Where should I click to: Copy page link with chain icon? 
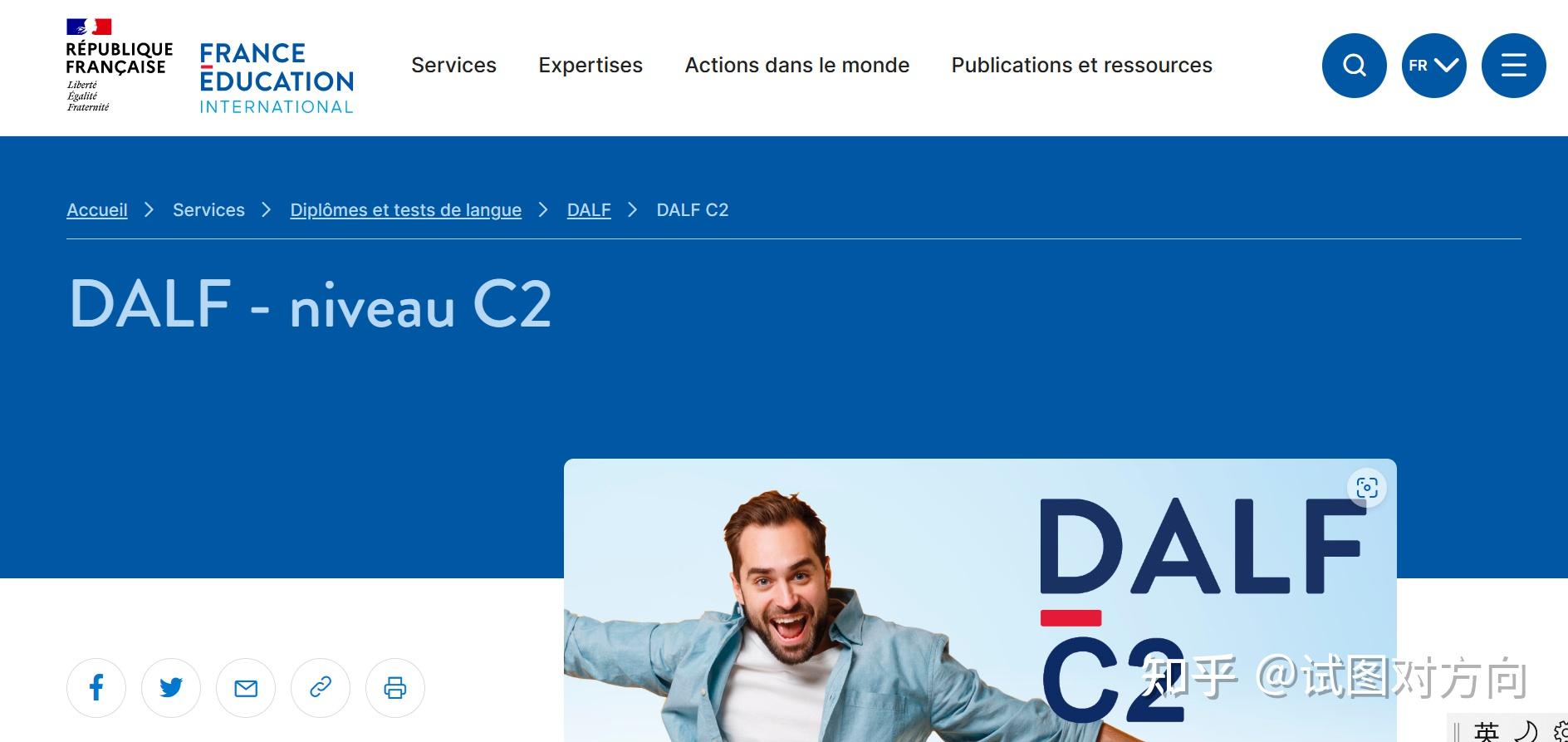321,688
